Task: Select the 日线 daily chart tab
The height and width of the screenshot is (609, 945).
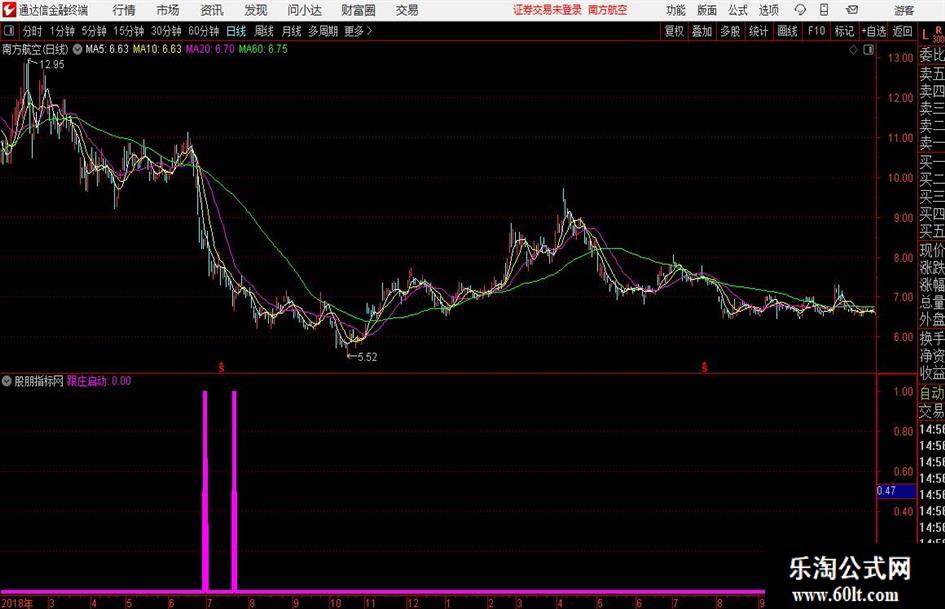Action: click(236, 31)
